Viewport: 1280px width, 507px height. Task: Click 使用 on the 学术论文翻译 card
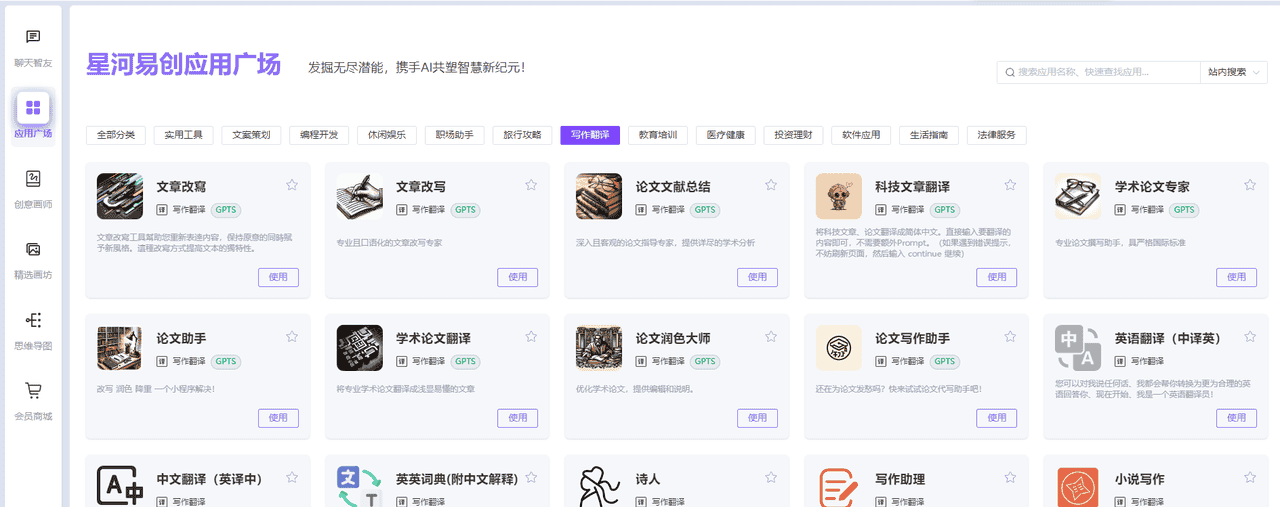pos(518,418)
